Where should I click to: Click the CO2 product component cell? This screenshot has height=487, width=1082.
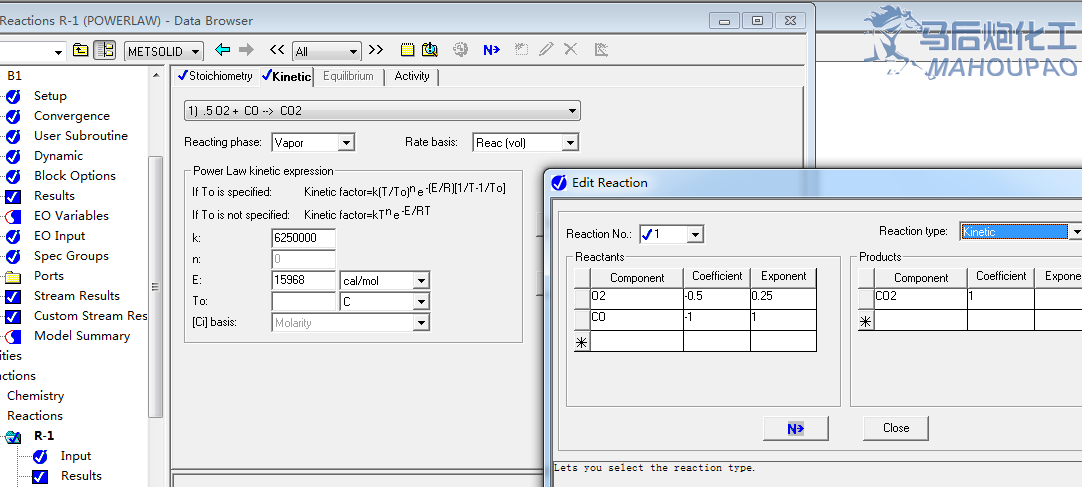click(x=921, y=299)
